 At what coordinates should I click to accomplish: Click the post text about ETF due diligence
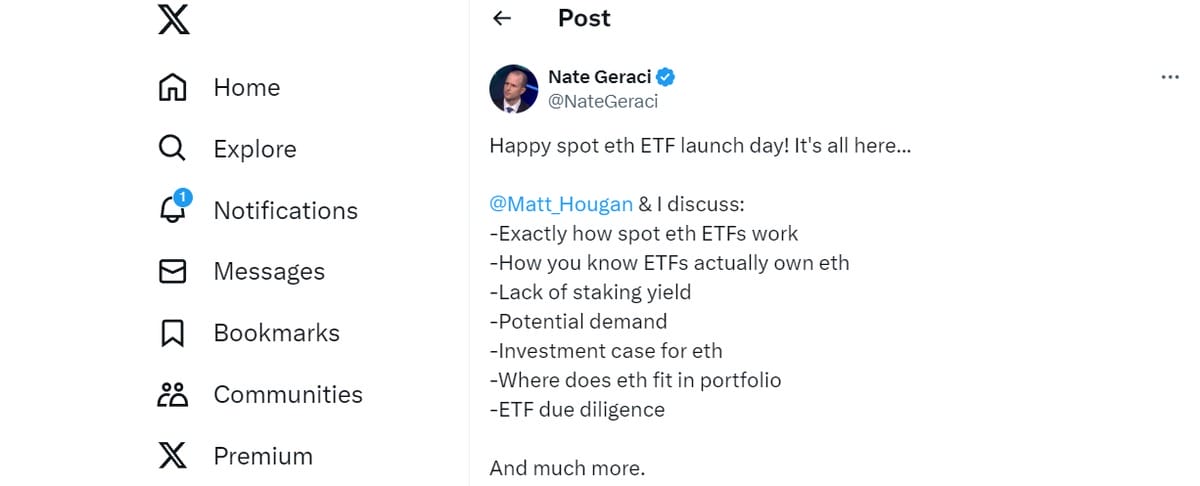pyautogui.click(x=577, y=409)
